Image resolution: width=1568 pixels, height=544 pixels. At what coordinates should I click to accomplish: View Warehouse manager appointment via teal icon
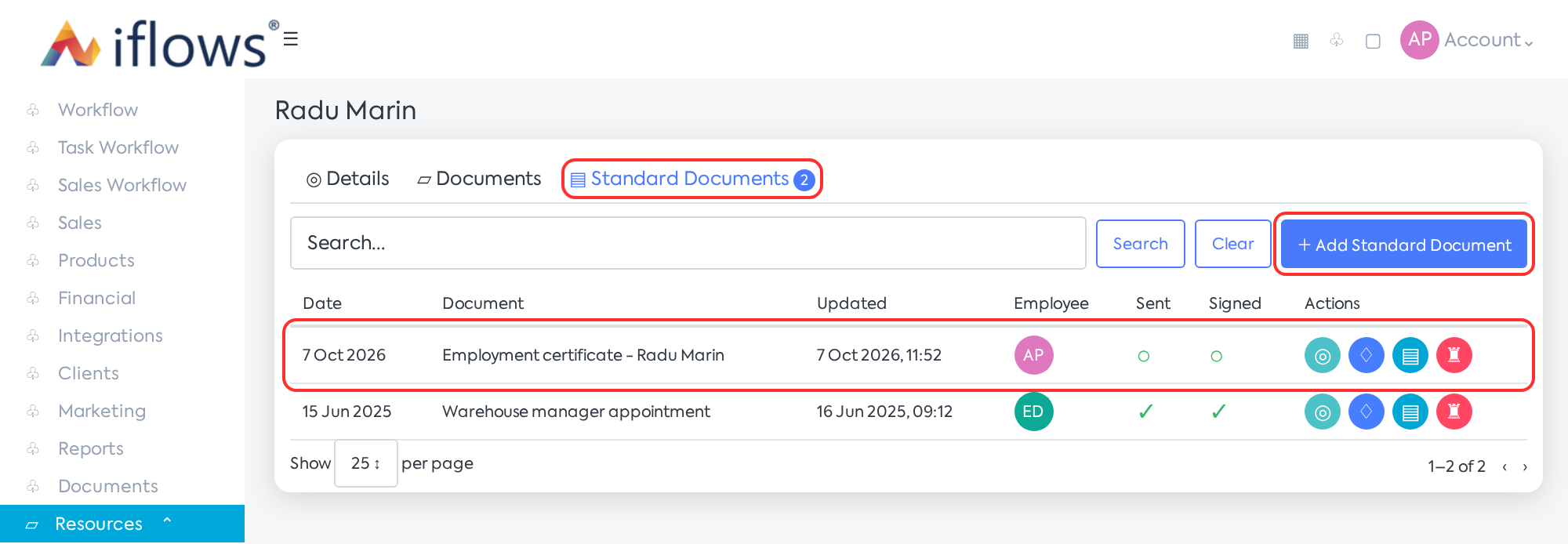click(x=1323, y=412)
